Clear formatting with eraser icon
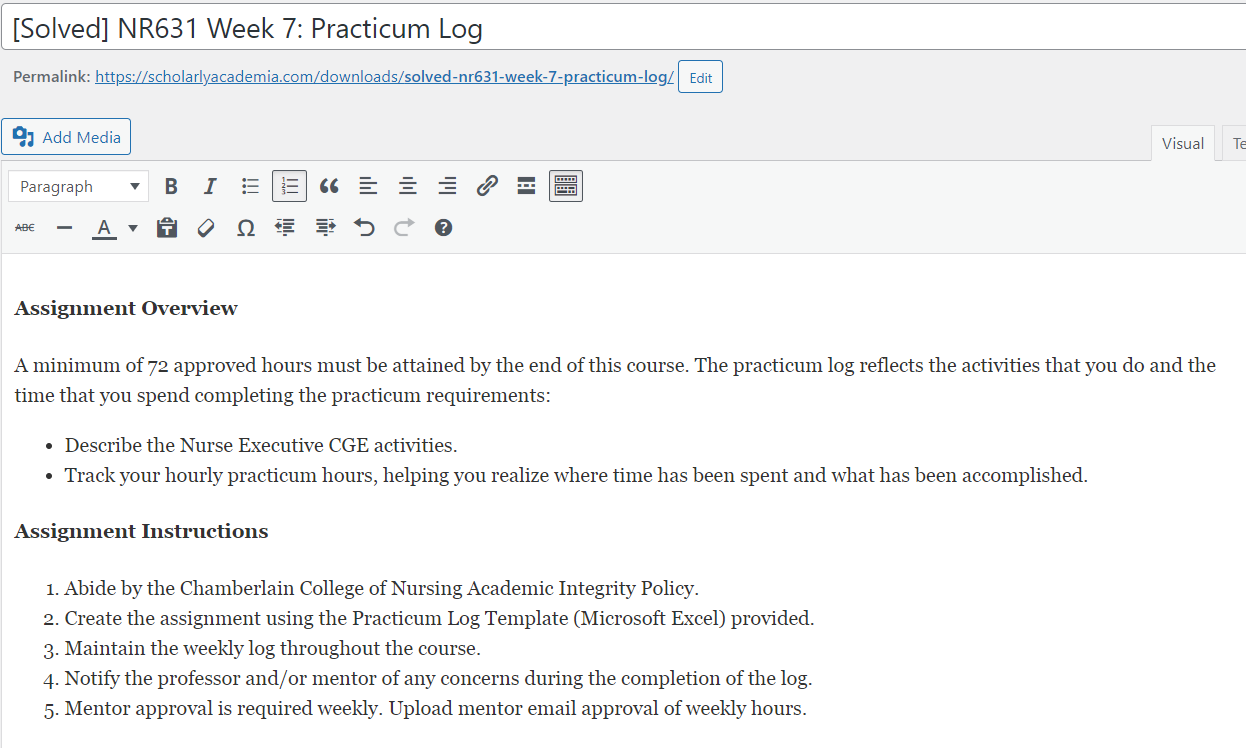The height and width of the screenshot is (748, 1246). (206, 228)
